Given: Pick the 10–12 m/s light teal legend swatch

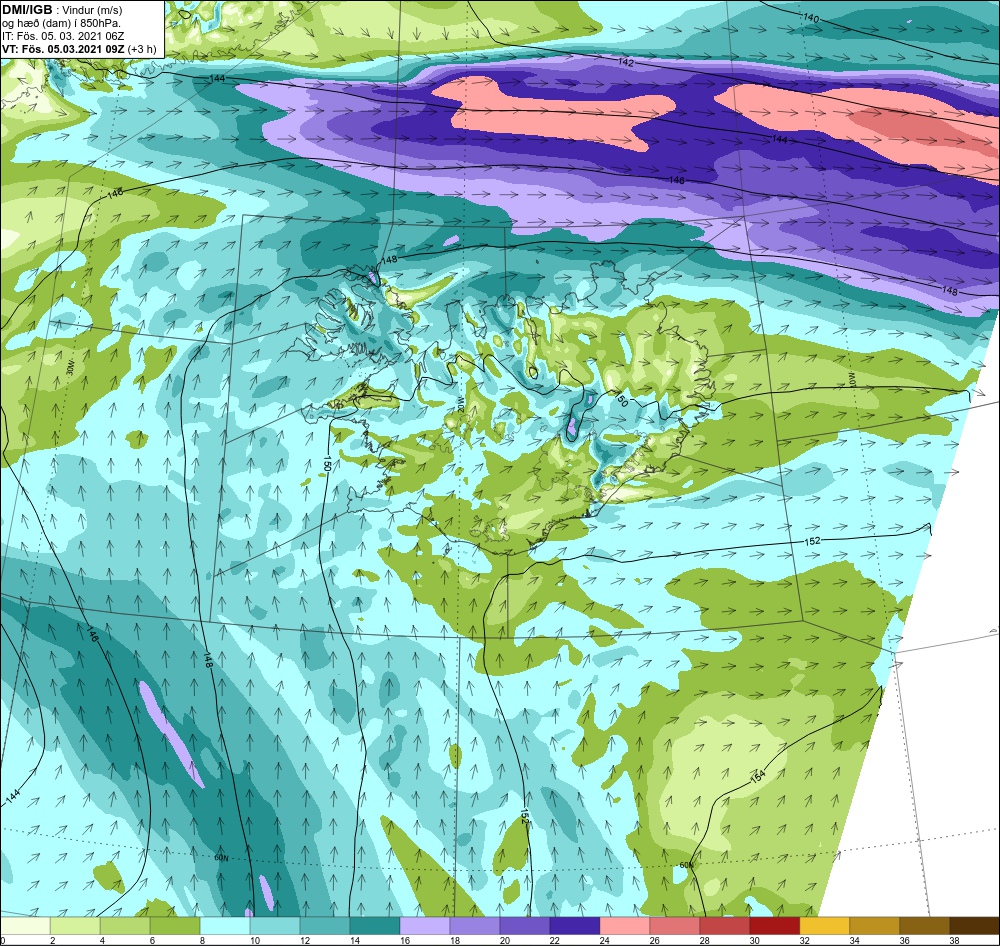Looking at the screenshot, I should [x=275, y=926].
